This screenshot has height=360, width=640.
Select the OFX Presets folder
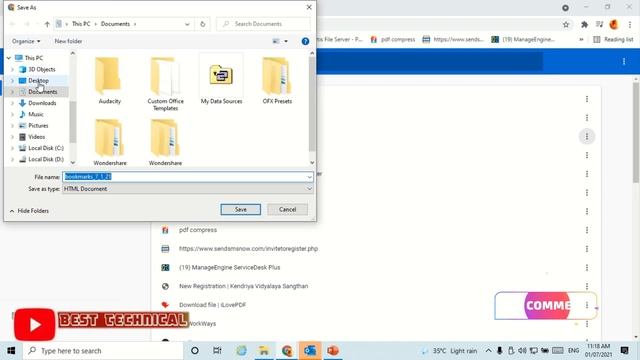click(x=277, y=80)
